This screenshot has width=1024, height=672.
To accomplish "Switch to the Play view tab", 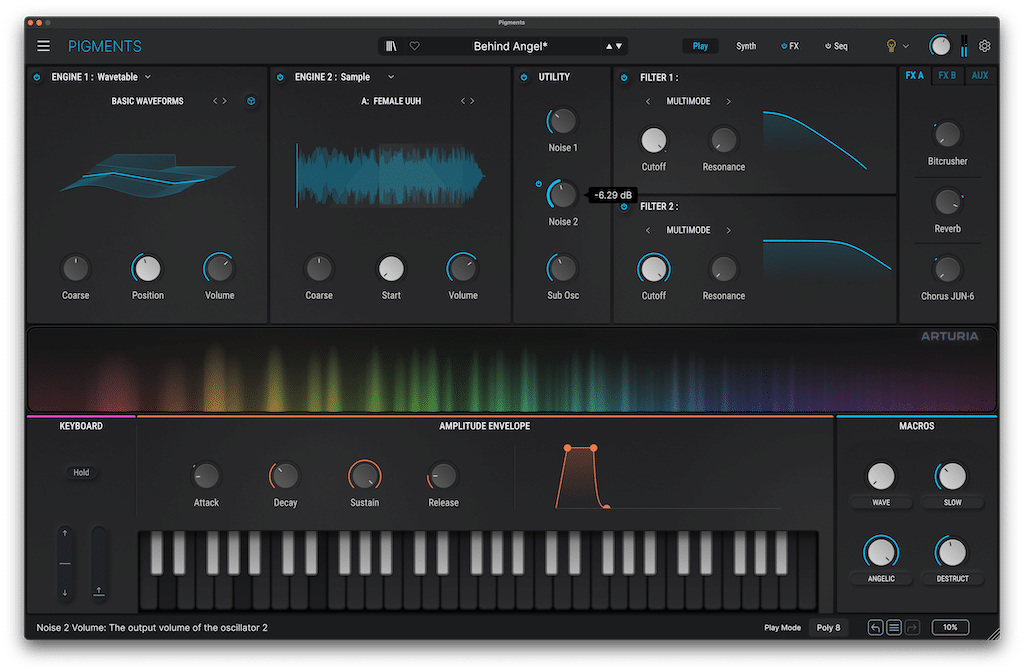I will point(700,46).
